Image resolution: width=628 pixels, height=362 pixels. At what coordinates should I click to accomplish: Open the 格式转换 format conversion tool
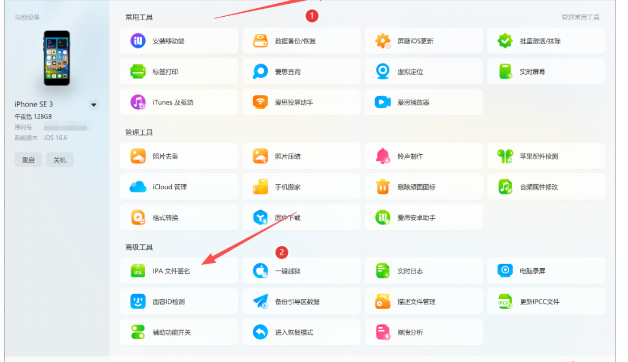tap(179, 217)
